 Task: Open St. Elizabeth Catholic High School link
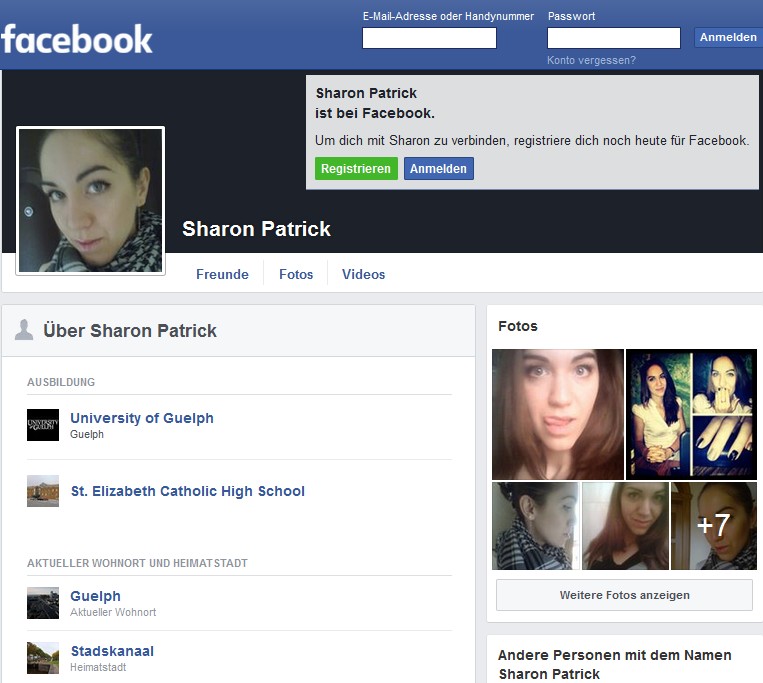coord(188,491)
